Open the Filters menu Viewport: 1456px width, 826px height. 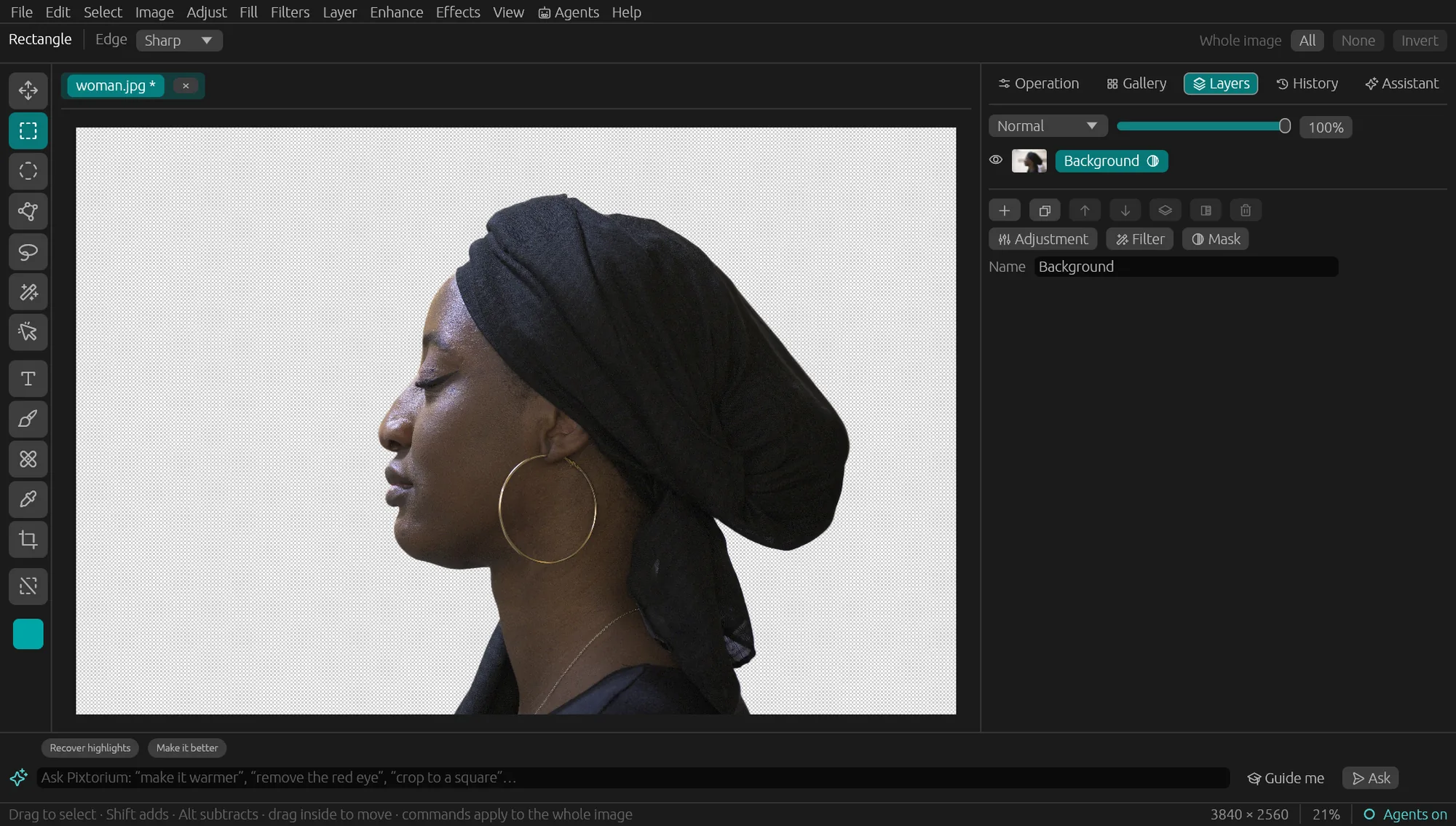tap(290, 12)
